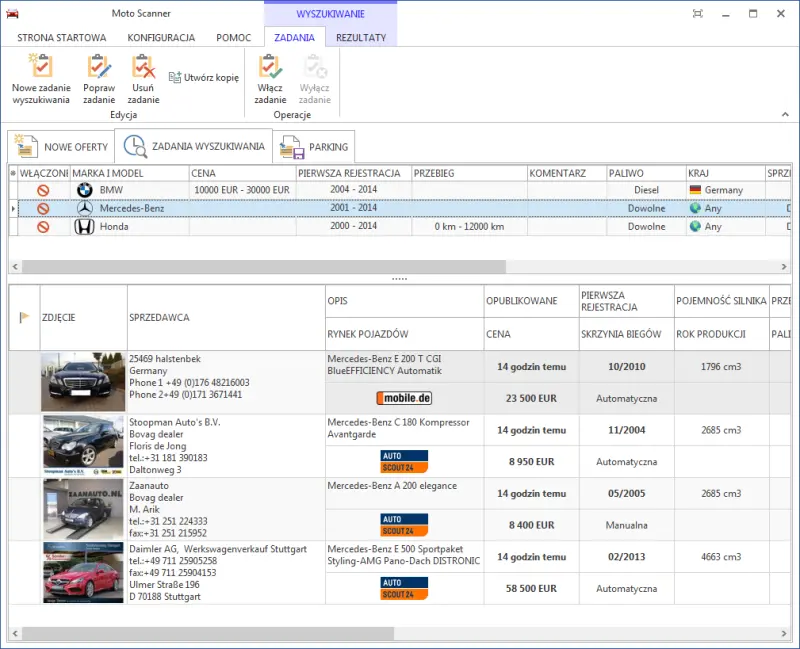The image size is (800, 649).
Task: Click price cell '8 950 EUR'
Action: click(x=531, y=462)
